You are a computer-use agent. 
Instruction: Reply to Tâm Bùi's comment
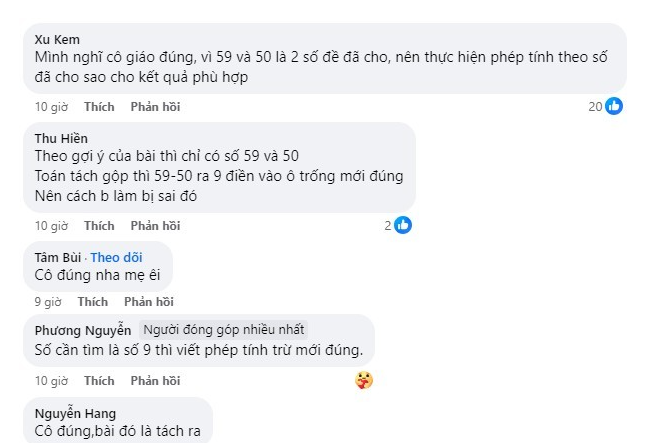pyautogui.click(x=149, y=302)
